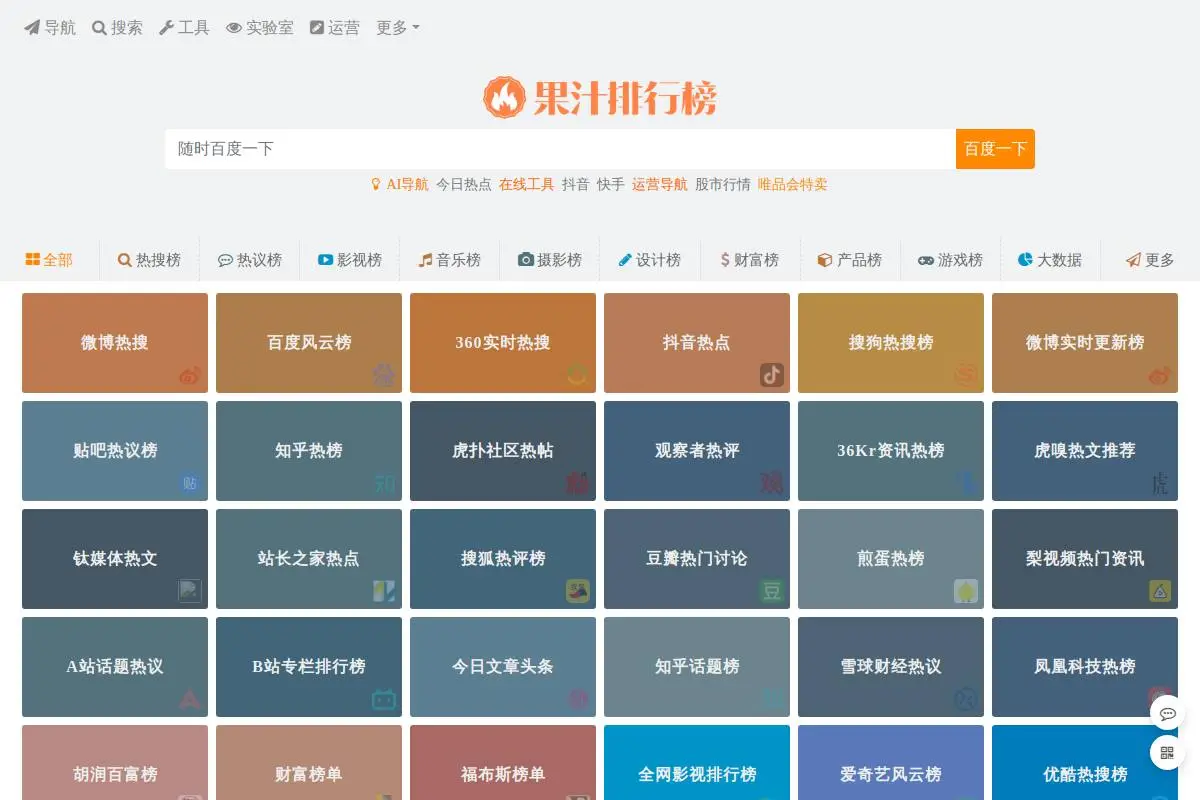The height and width of the screenshot is (800, 1200).
Task: Click the pear icon on 梨视频热门资讯 card
Action: (x=1160, y=591)
